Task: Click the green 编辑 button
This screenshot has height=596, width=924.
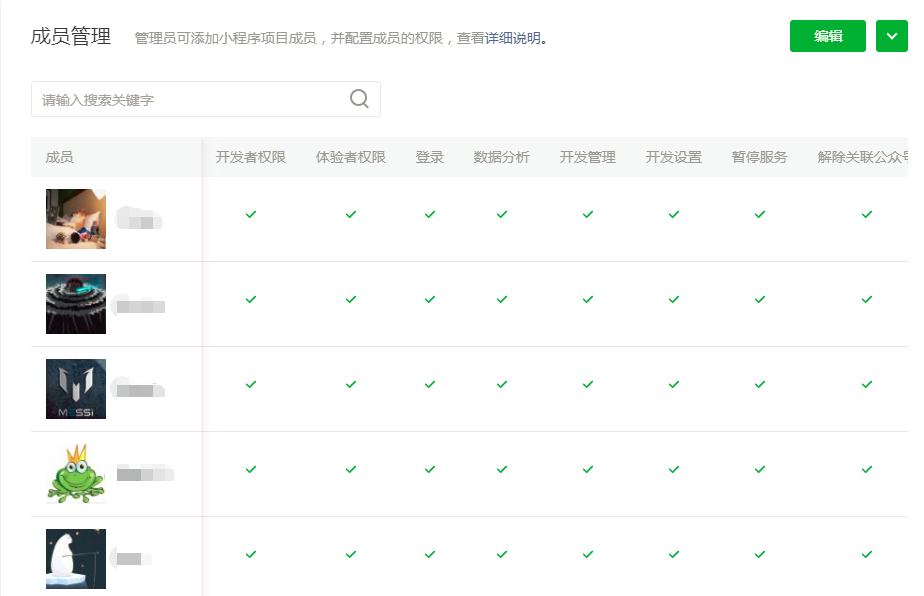Action: tap(827, 36)
